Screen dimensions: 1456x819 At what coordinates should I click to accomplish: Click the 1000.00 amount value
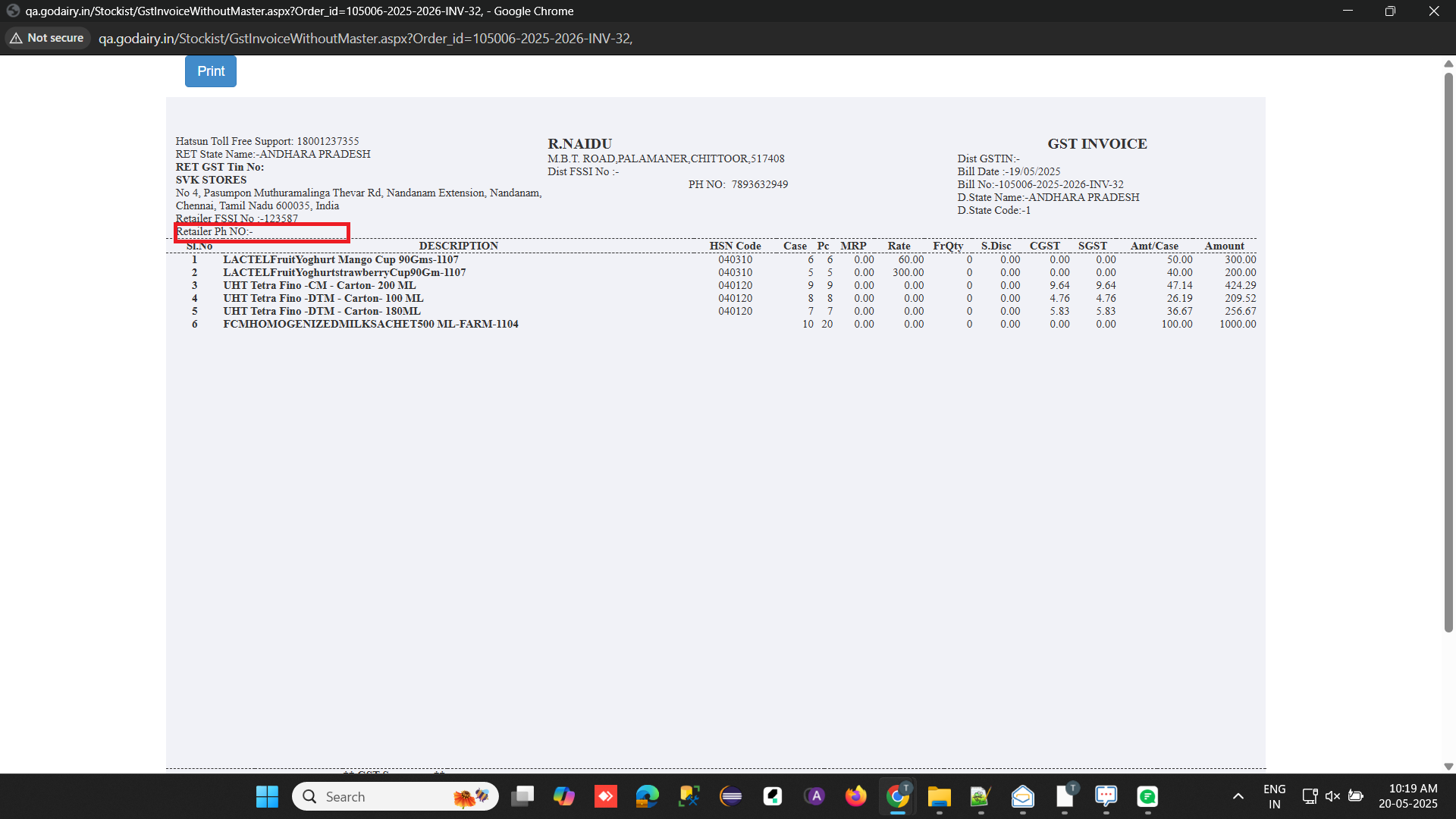(1238, 324)
